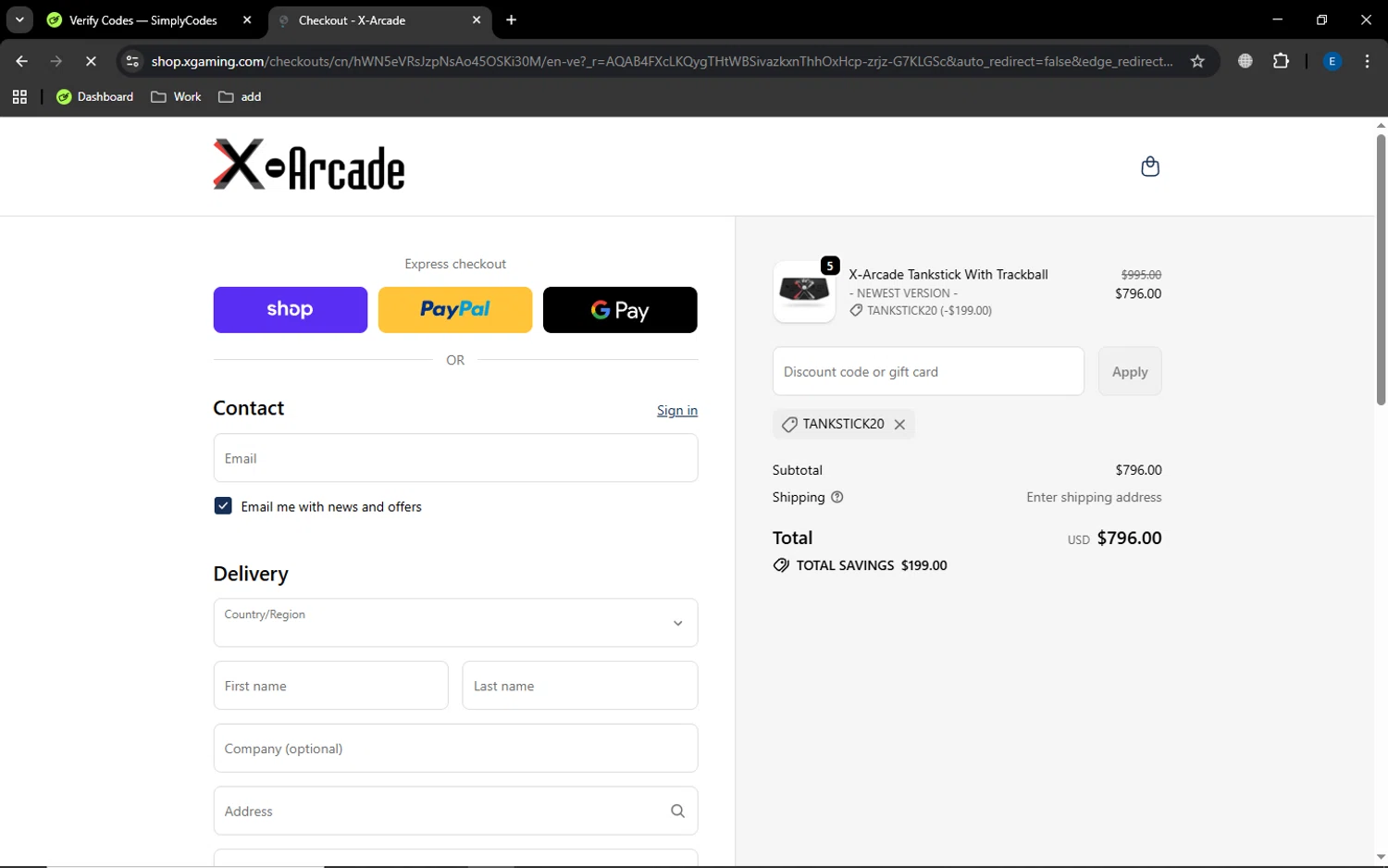Click the X-Arcade Tankstick With Trackball title

pyautogui.click(x=948, y=275)
